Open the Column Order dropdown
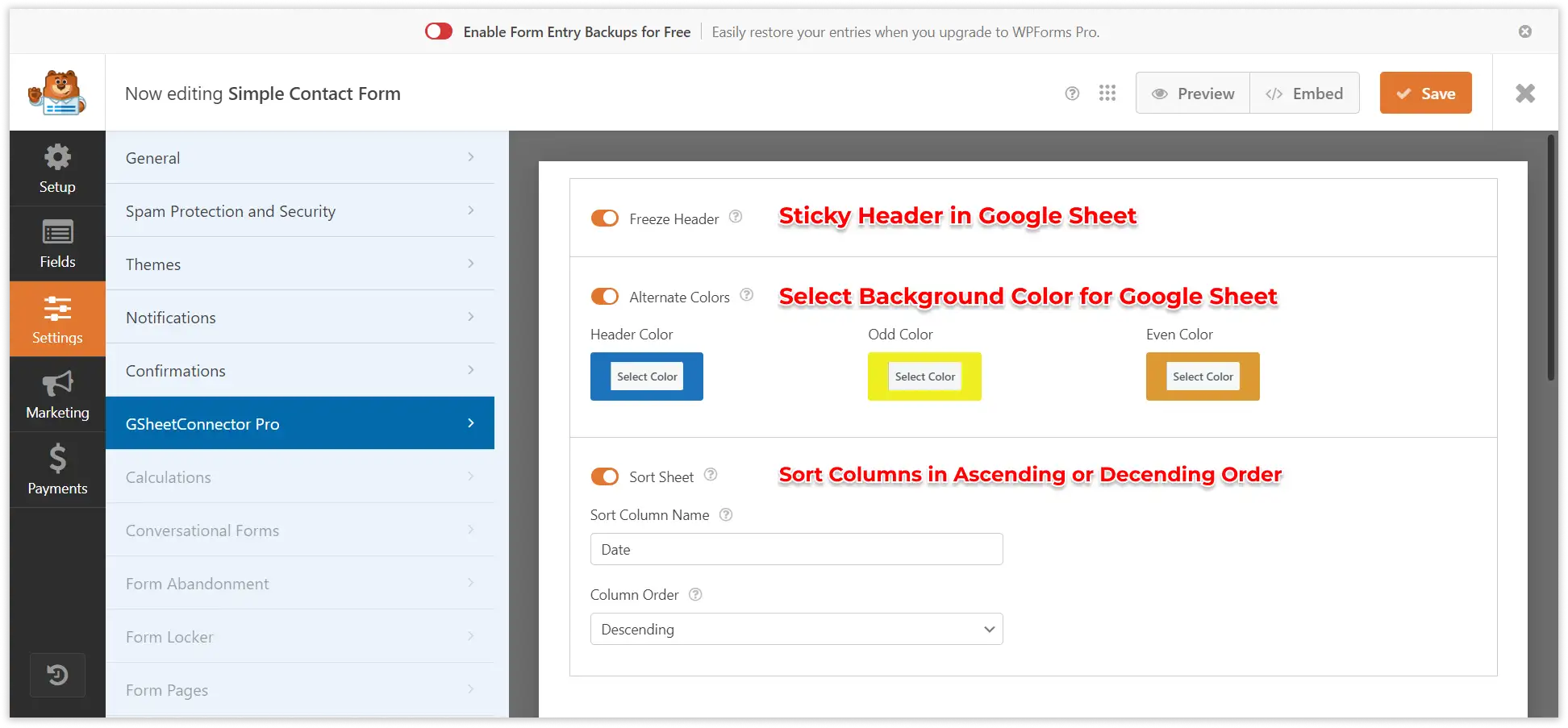The height and width of the screenshot is (728, 1568). click(x=795, y=629)
